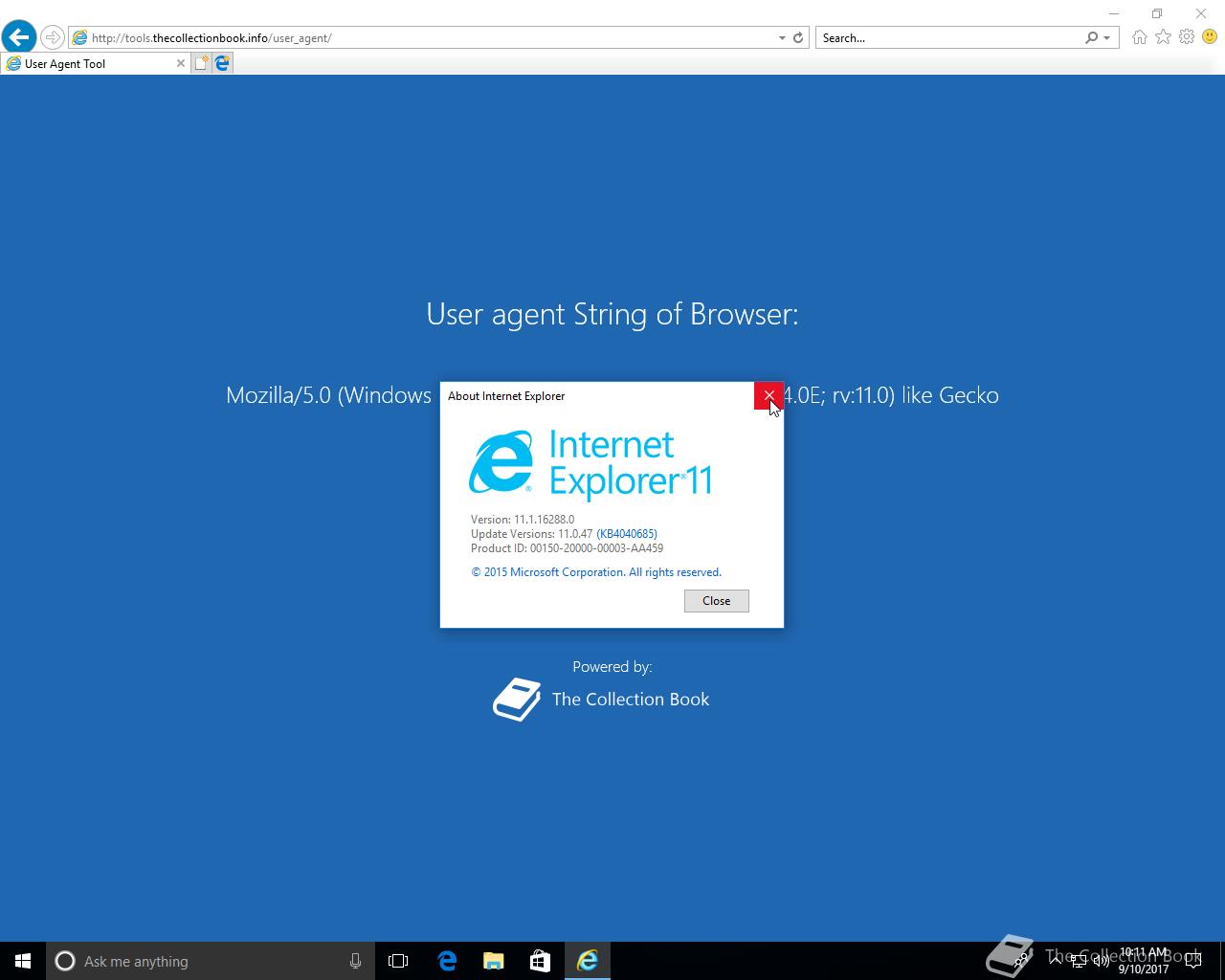Launch Microsoft Edge from the taskbar
Screen dimensions: 1225x980
point(447,961)
